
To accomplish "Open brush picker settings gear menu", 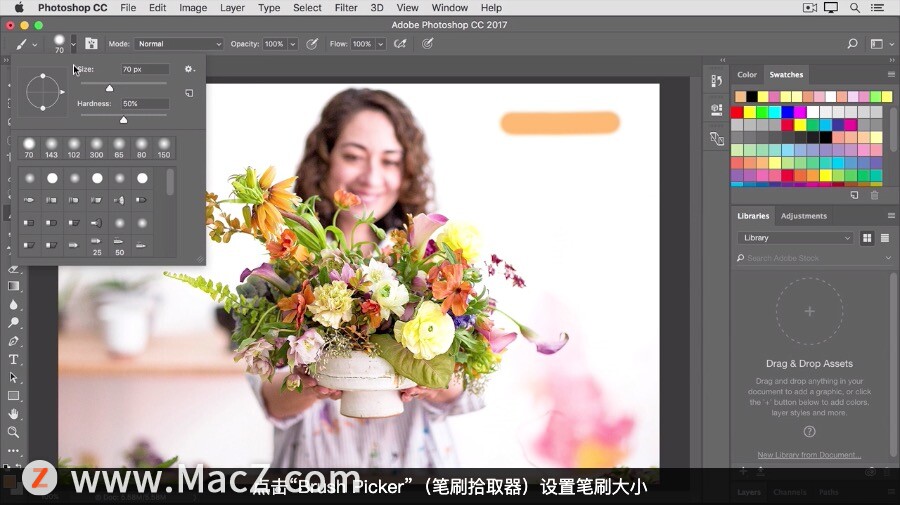I will click(189, 69).
